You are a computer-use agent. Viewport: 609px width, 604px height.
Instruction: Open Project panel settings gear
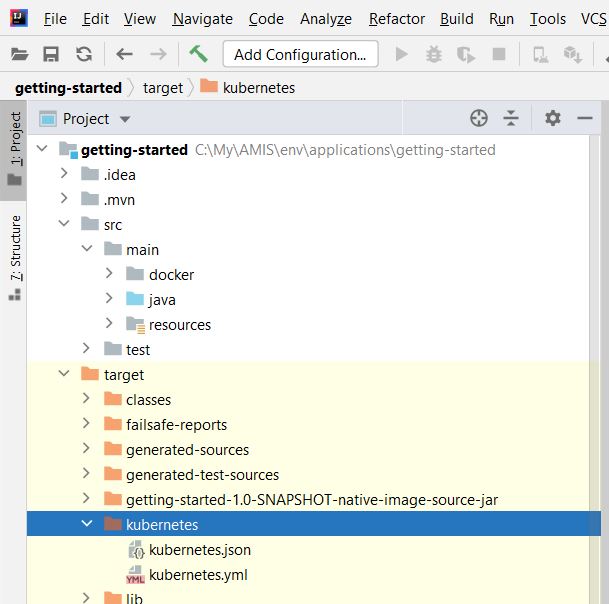[553, 119]
